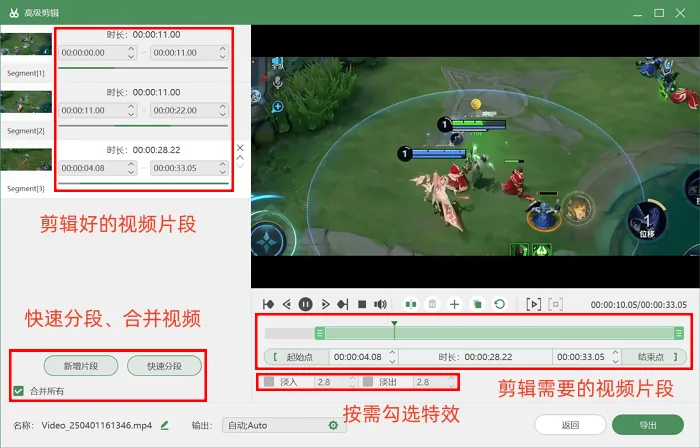The height and width of the screenshot is (448, 700).
Task: Increase Segment[3] start time with up arrow
Action: (x=131, y=164)
